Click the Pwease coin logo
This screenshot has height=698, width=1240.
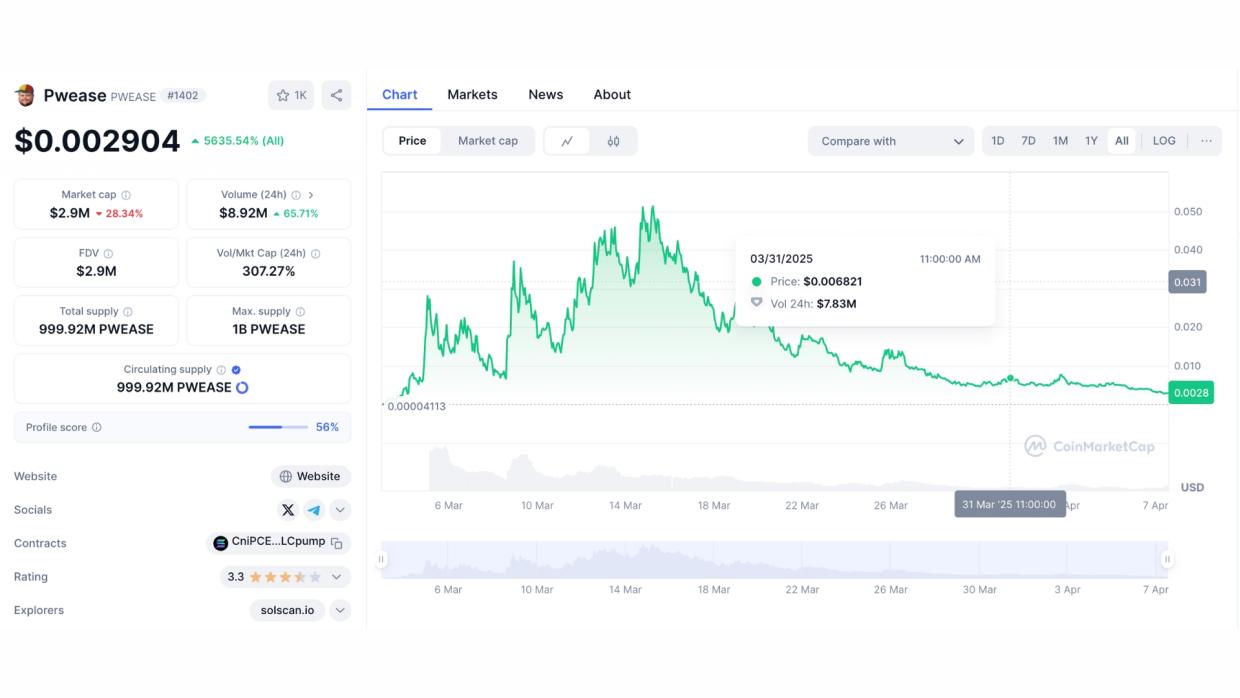click(x=25, y=95)
